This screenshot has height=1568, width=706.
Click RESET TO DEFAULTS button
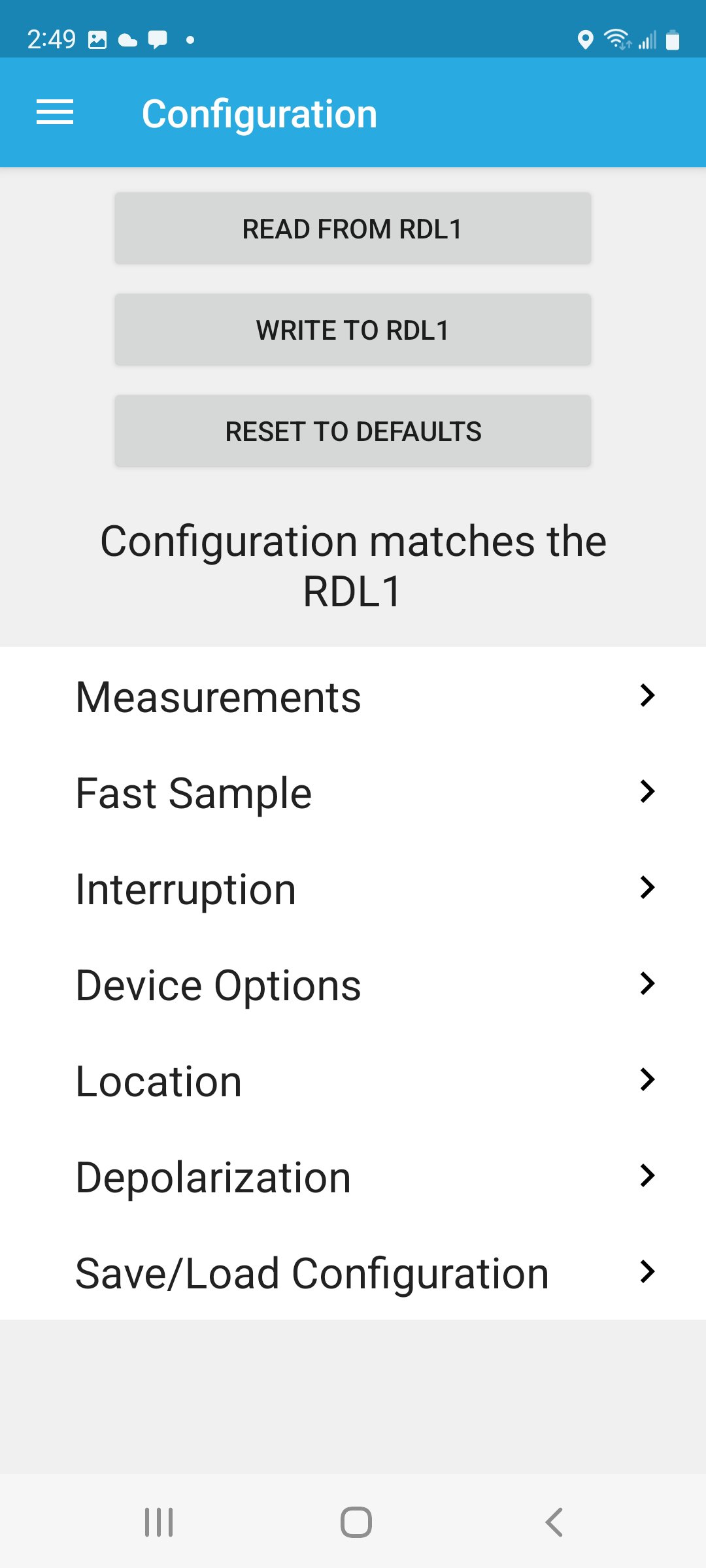point(353,431)
